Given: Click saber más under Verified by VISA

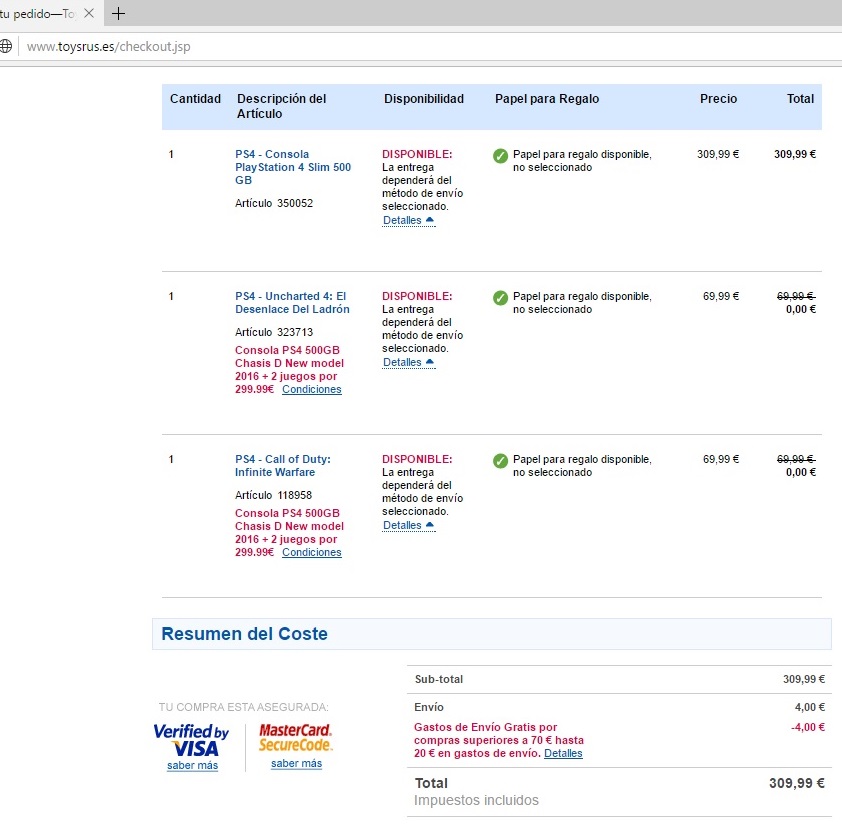Looking at the screenshot, I should [192, 766].
